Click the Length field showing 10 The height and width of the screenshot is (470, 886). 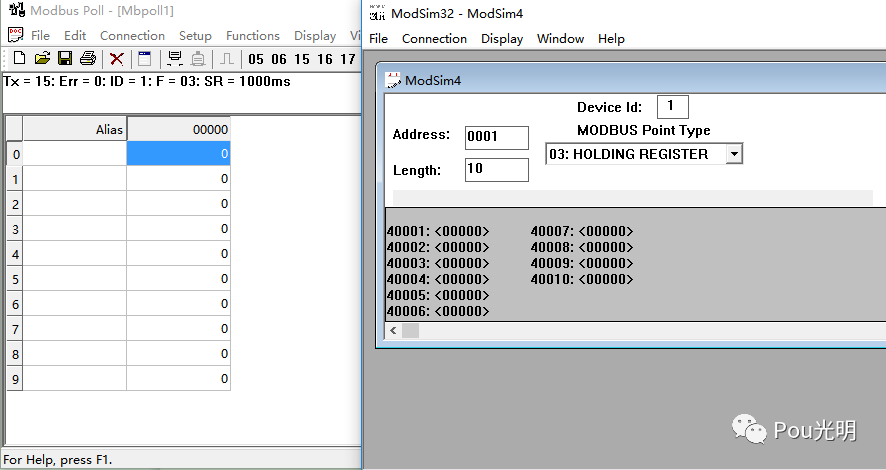tap(497, 169)
